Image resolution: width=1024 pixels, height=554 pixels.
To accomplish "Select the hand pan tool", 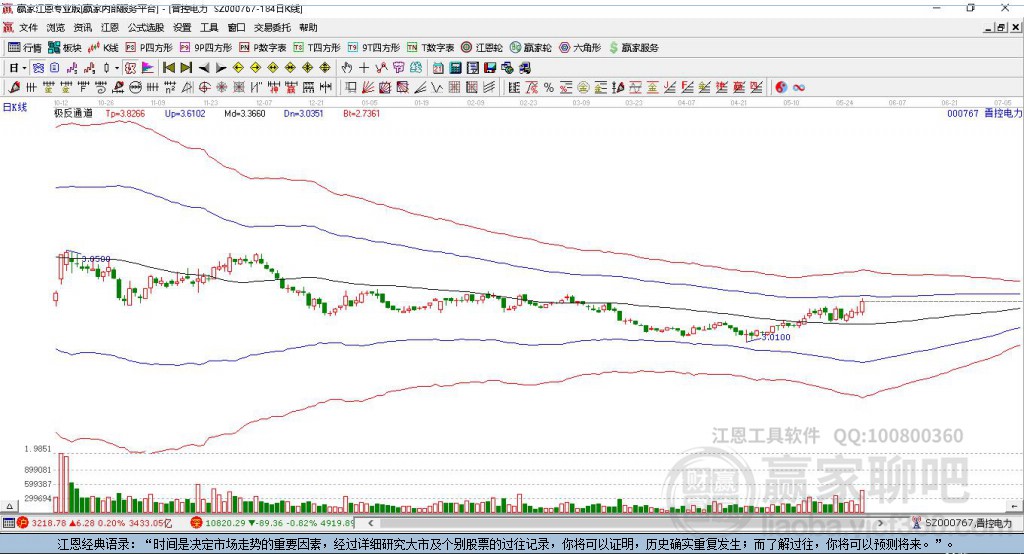I will coord(347,68).
